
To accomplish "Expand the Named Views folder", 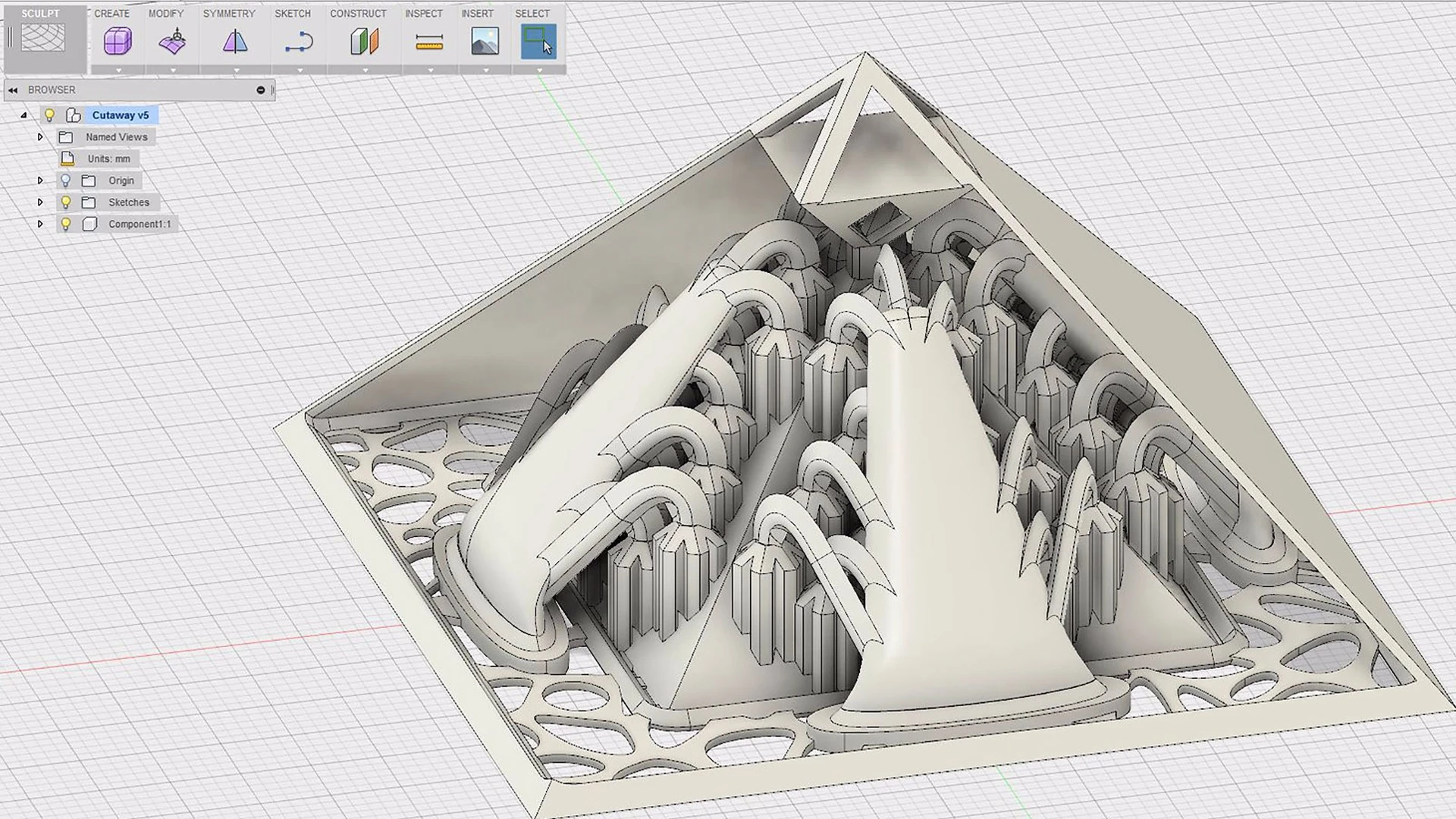I will point(40,137).
